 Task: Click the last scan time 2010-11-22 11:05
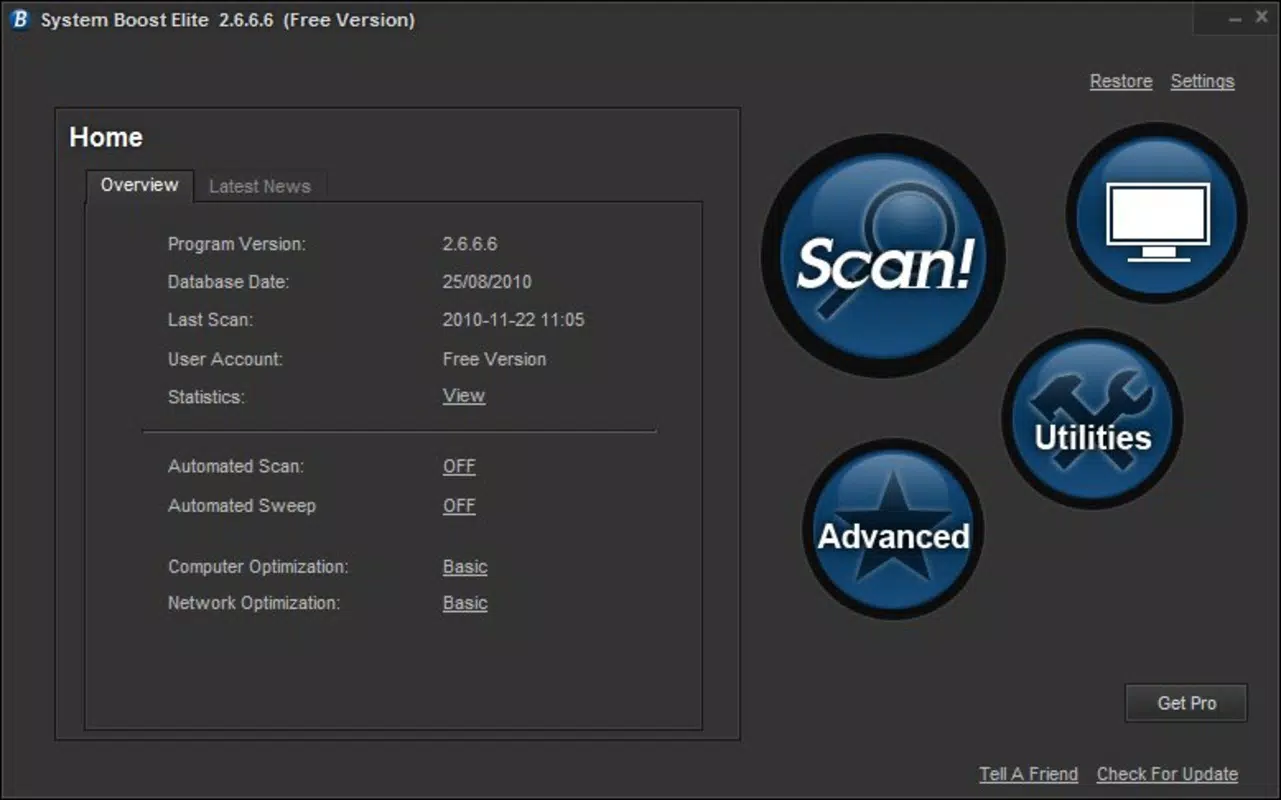point(514,320)
